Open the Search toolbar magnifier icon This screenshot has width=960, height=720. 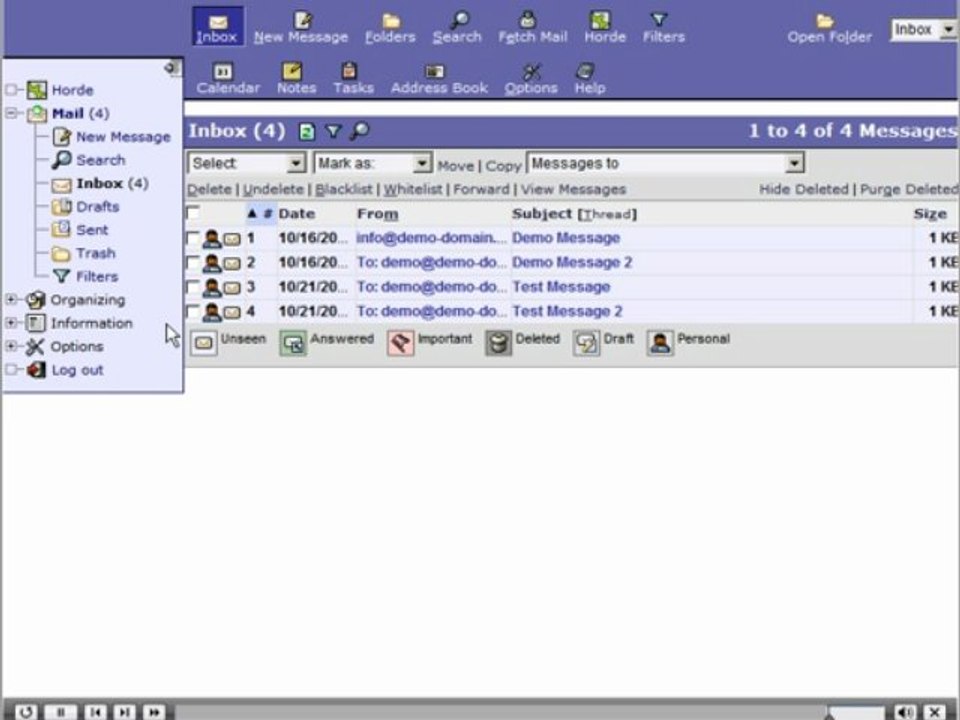(x=459, y=21)
